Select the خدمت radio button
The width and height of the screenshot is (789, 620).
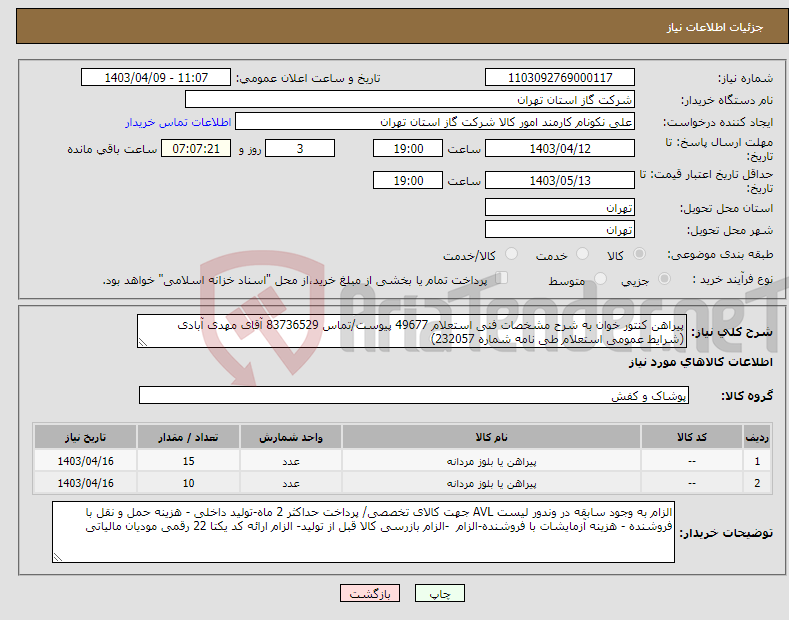(582, 254)
